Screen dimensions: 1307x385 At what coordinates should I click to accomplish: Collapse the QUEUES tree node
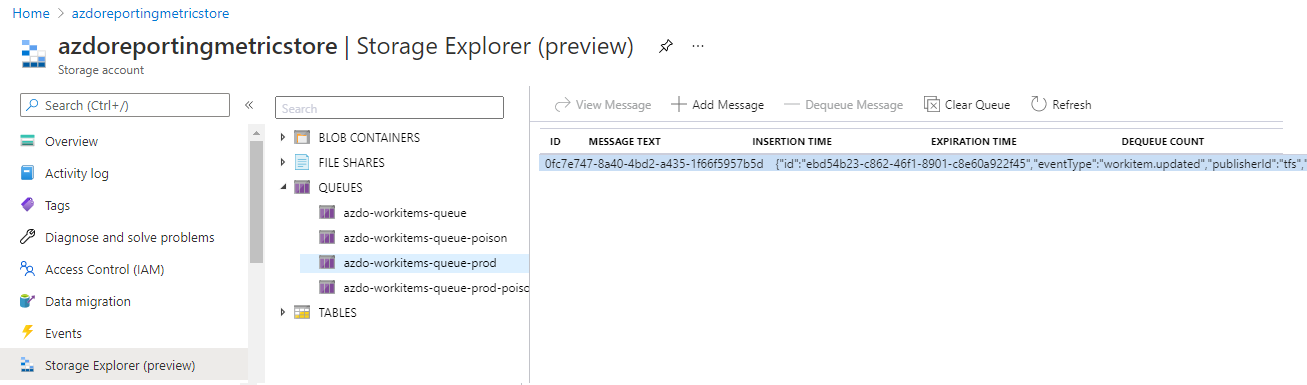coord(283,187)
